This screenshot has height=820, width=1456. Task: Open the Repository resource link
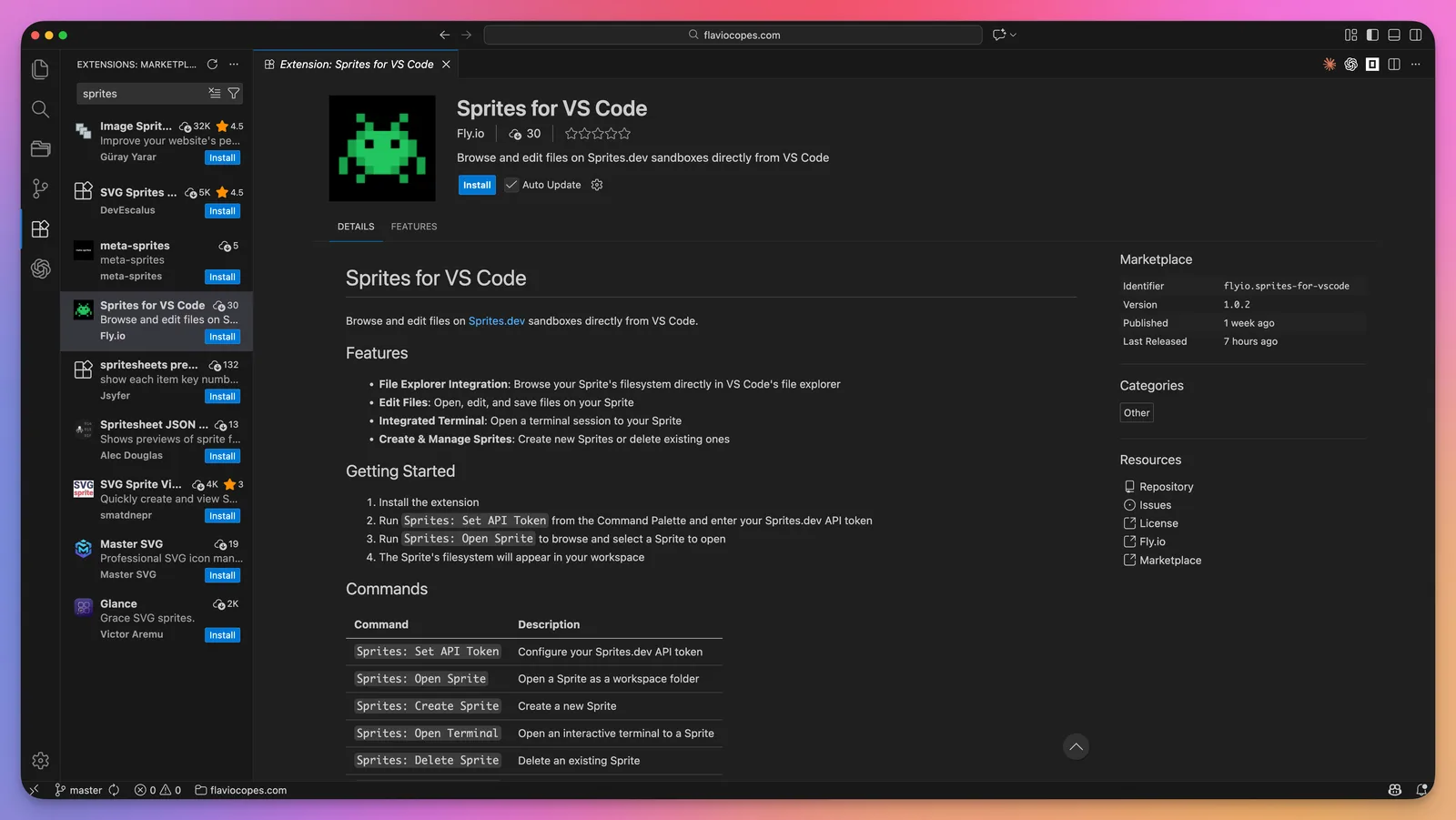point(1166,487)
